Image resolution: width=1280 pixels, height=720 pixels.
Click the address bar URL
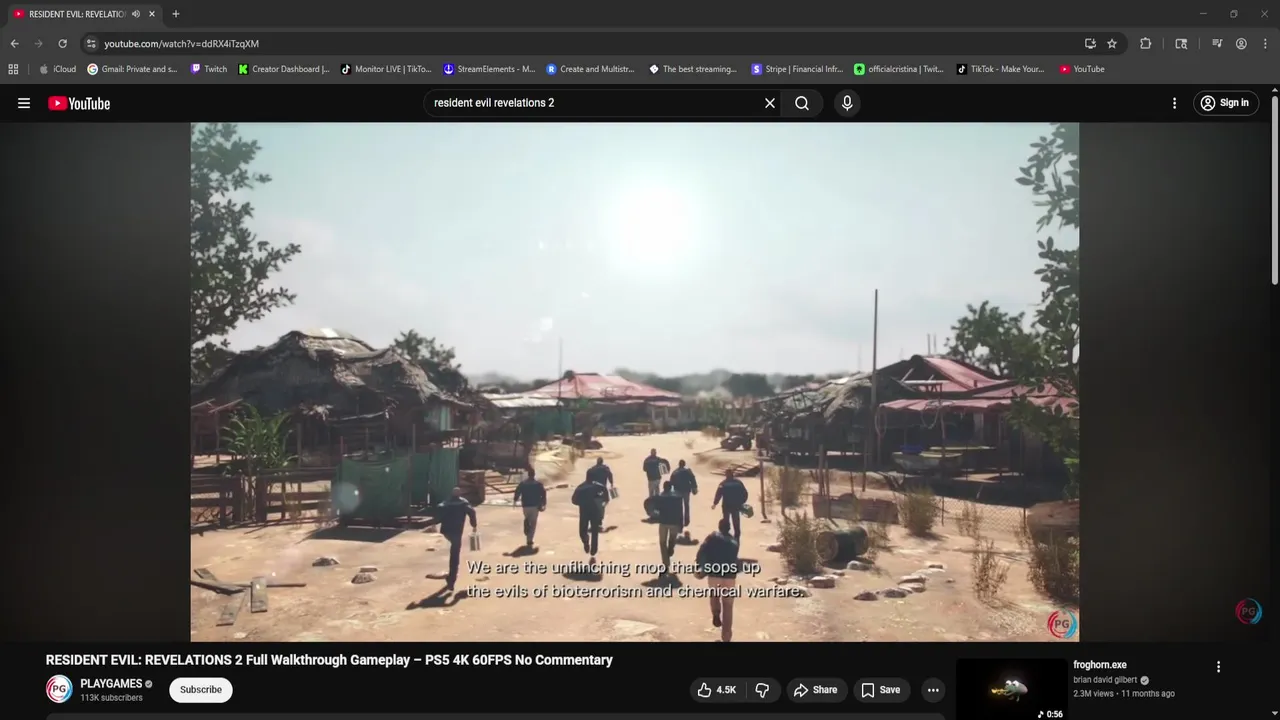click(182, 44)
